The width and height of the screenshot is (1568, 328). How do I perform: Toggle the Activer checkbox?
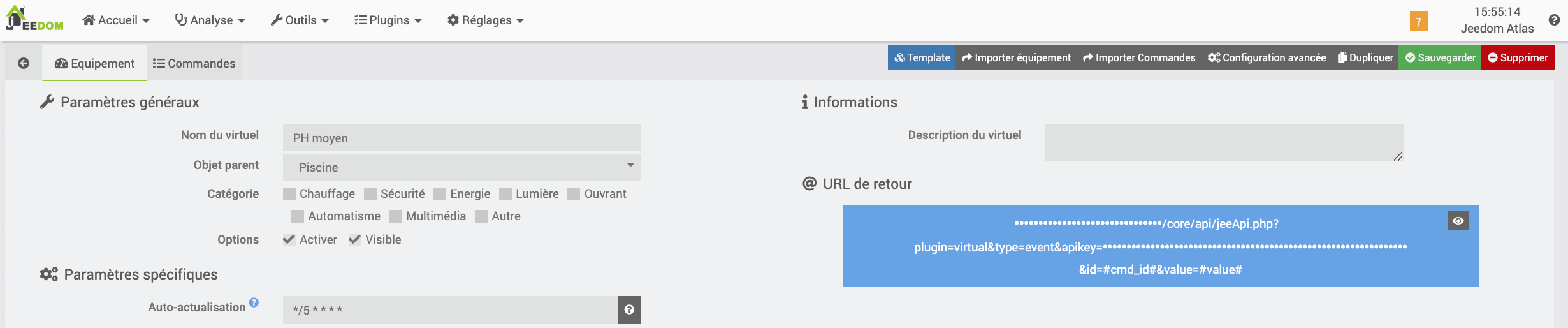[289, 240]
